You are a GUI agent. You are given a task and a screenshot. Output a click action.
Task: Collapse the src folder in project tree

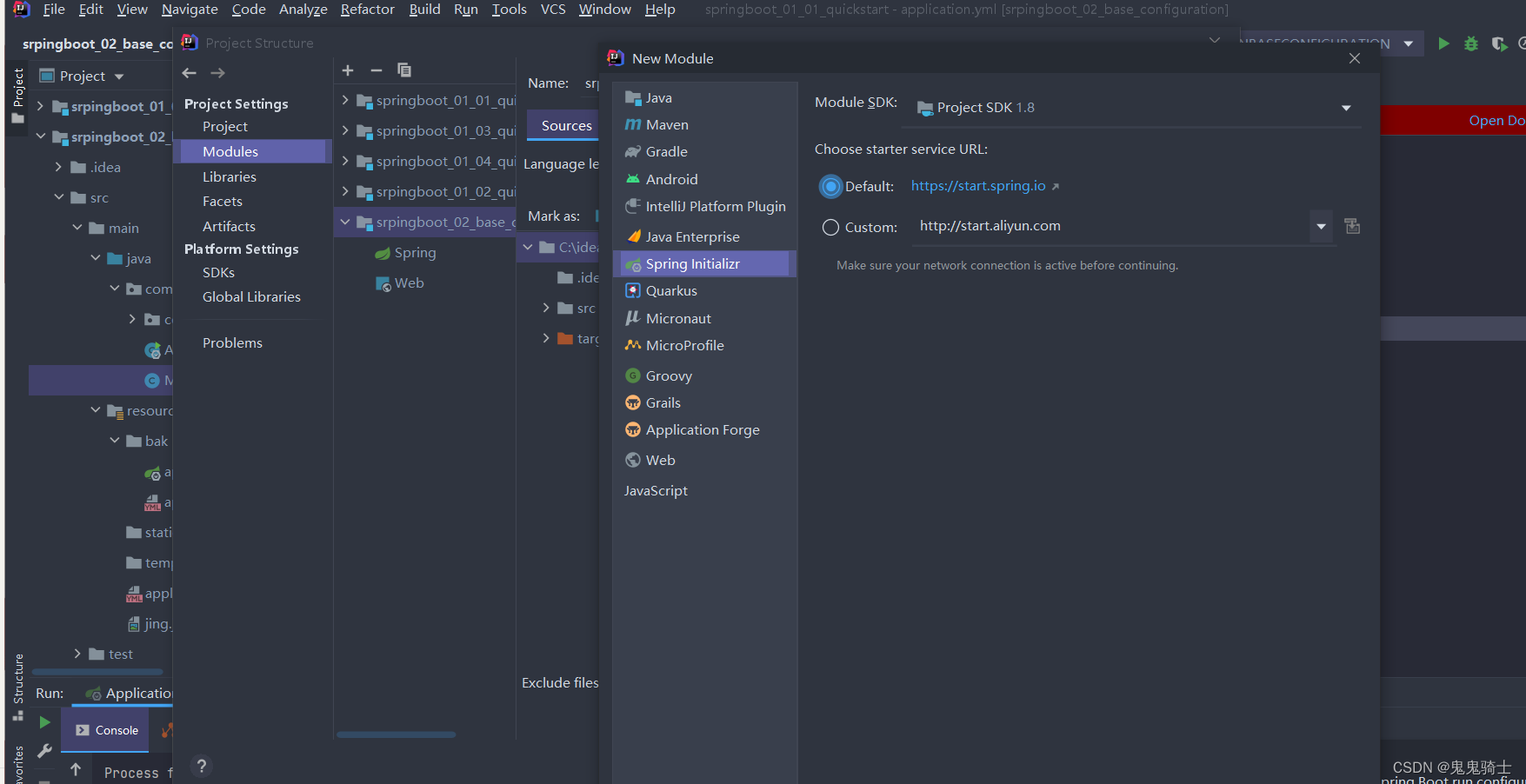click(59, 197)
